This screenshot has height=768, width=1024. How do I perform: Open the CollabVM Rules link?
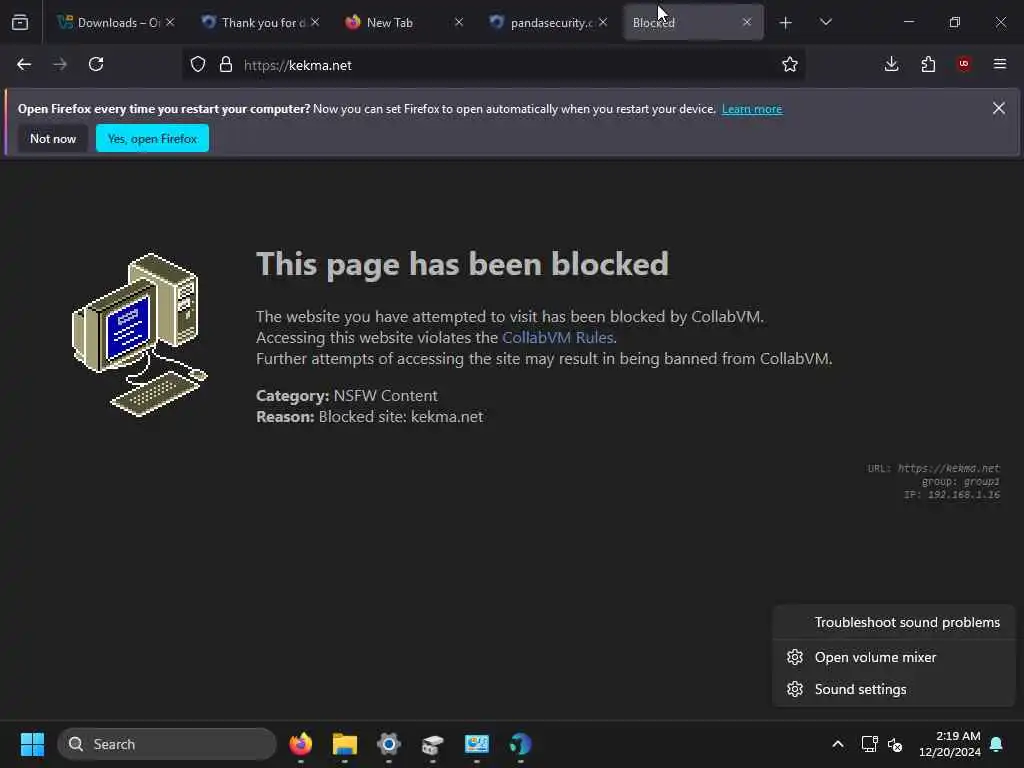point(557,338)
